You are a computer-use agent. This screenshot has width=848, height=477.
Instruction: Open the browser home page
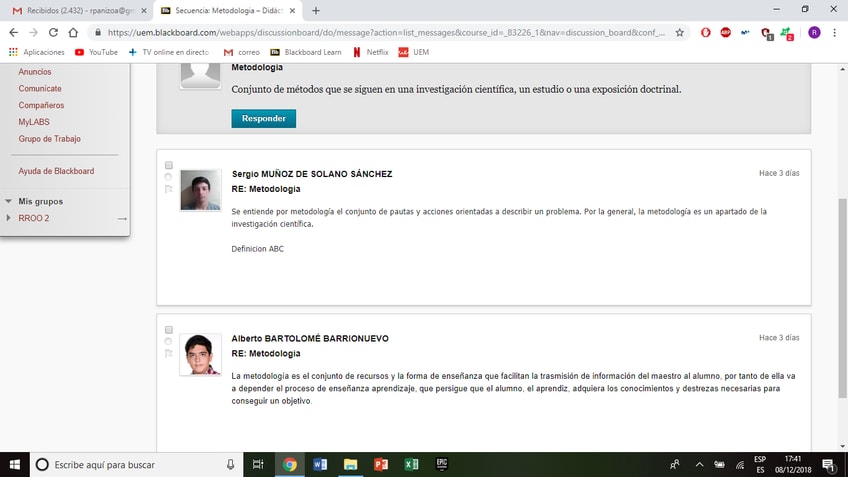[73, 32]
